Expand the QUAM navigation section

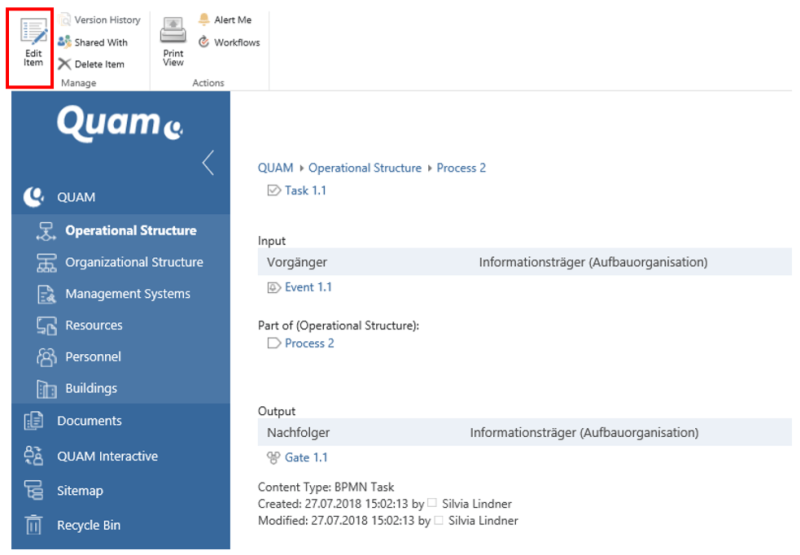point(76,197)
